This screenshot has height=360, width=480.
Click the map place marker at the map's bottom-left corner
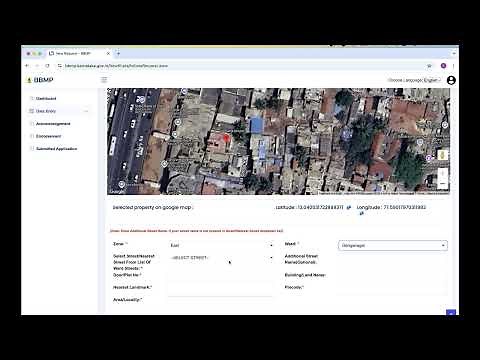[122, 184]
